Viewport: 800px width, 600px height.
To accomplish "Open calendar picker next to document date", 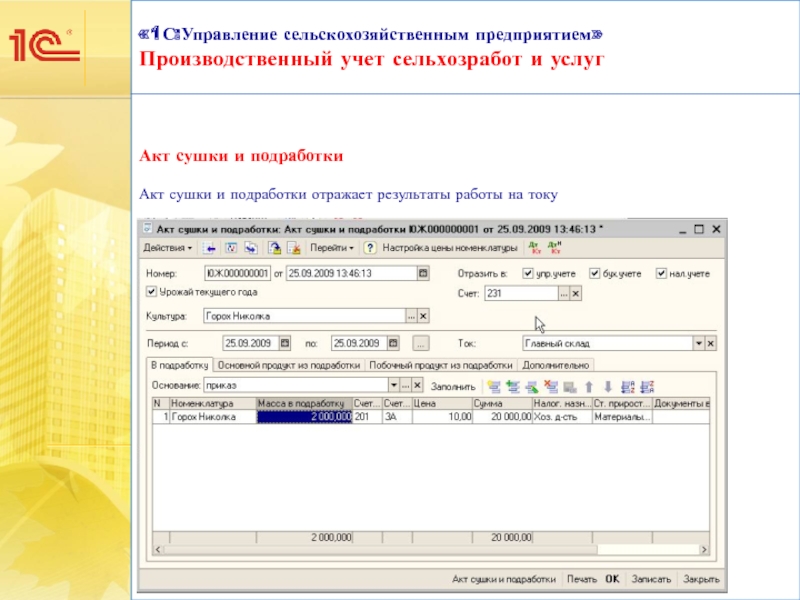I will pyautogui.click(x=422, y=273).
